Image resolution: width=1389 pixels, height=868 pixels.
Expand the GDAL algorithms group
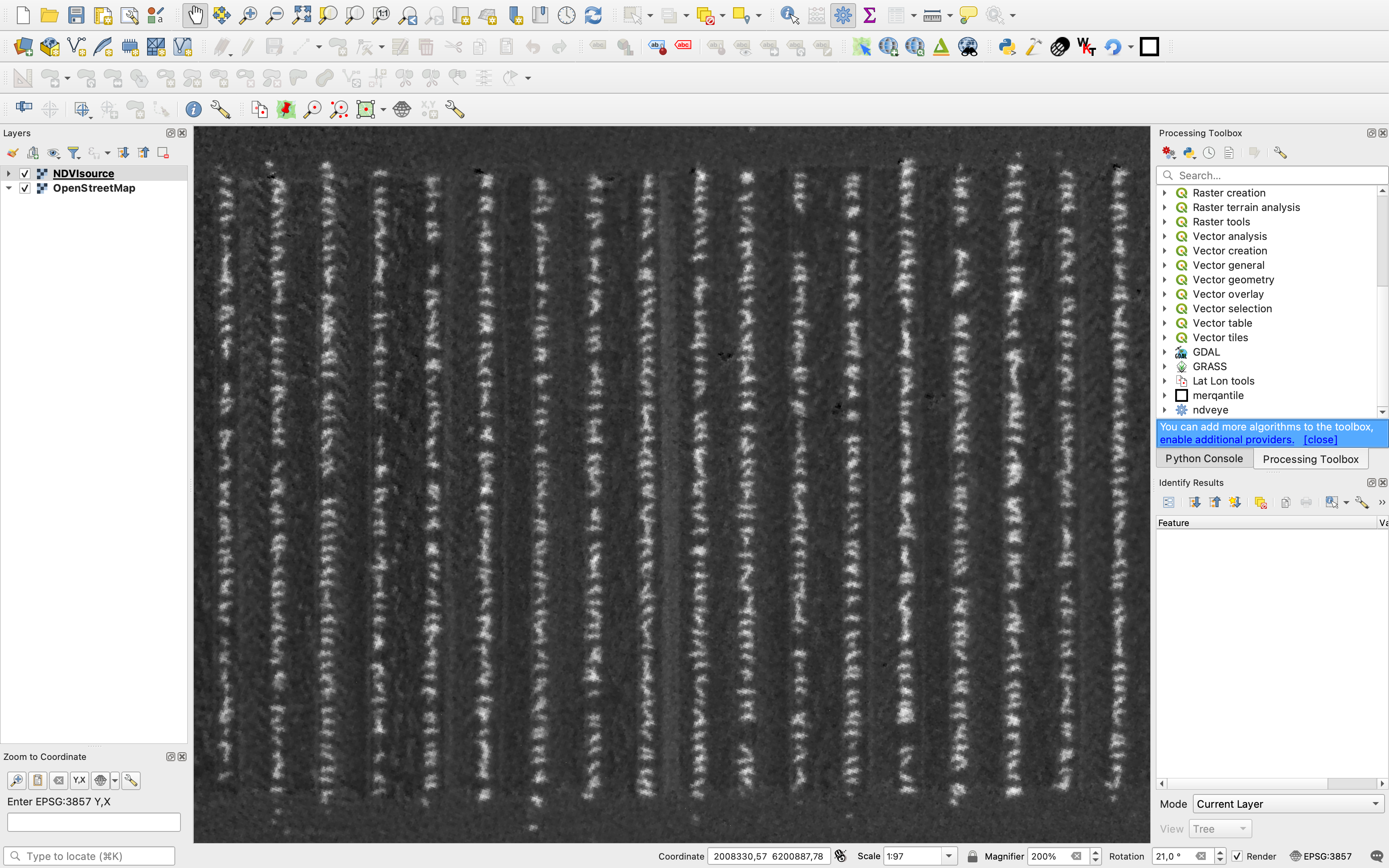(x=1165, y=352)
